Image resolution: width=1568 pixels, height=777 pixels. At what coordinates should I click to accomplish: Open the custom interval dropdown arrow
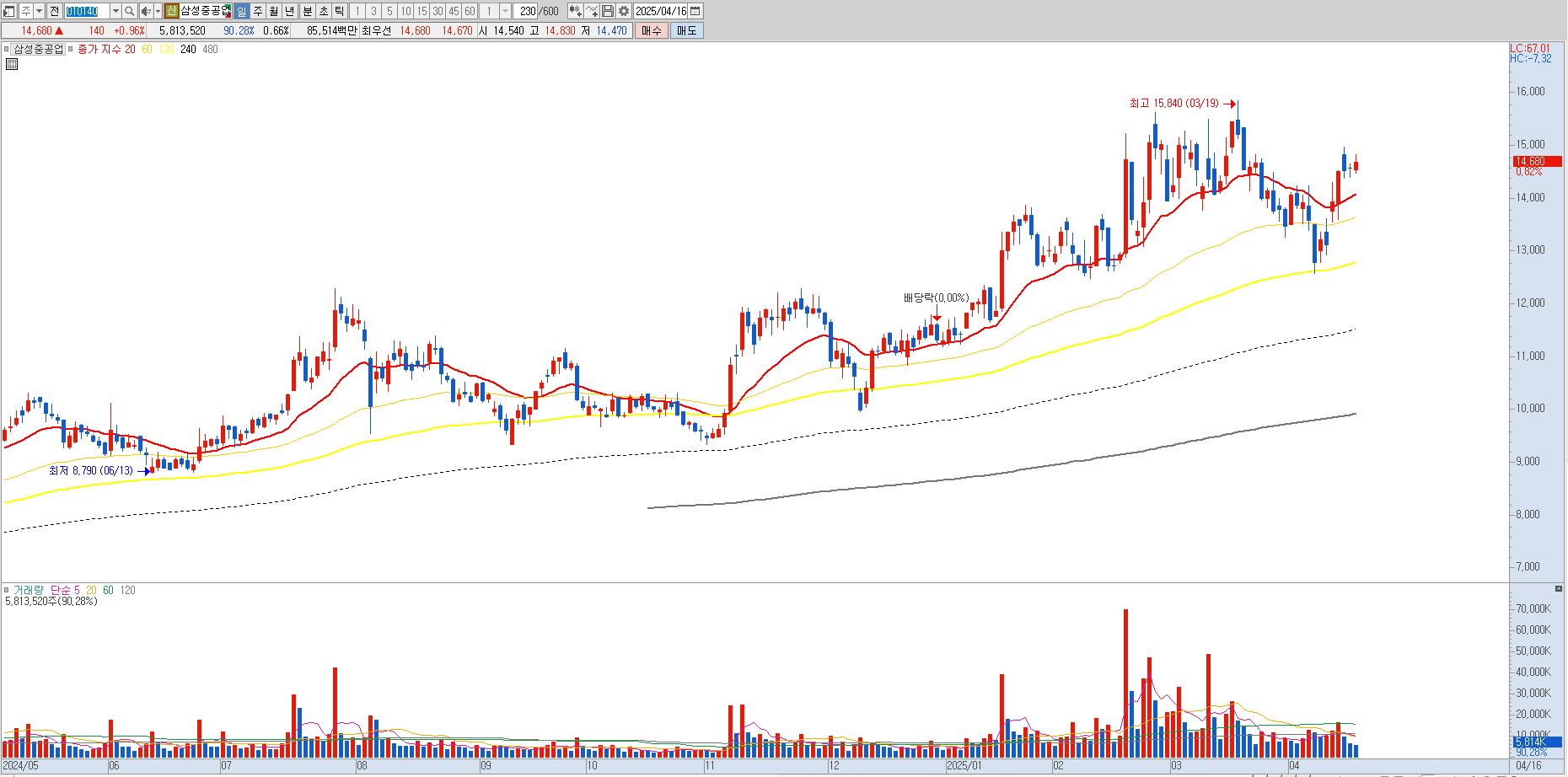tap(505, 11)
